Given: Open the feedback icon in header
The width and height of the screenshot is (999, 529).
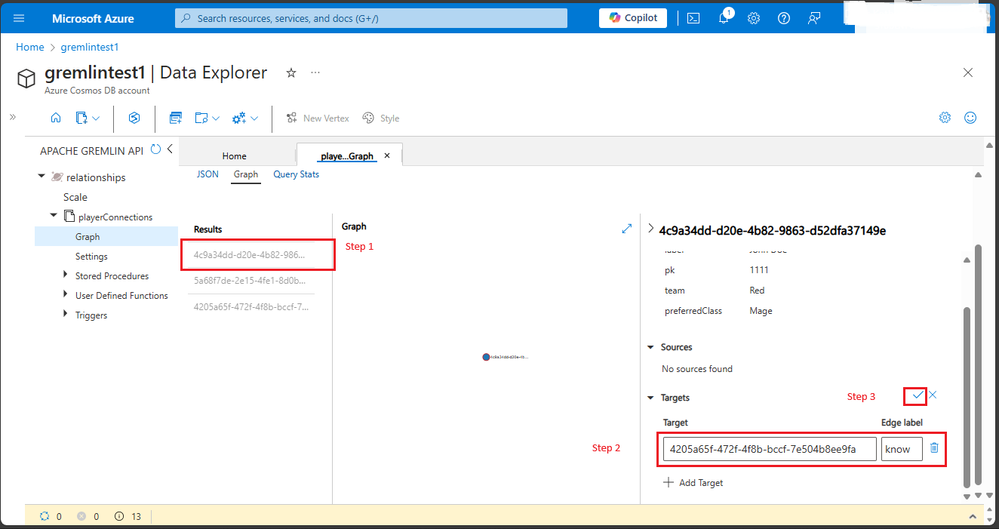Looking at the screenshot, I should click(x=814, y=18).
